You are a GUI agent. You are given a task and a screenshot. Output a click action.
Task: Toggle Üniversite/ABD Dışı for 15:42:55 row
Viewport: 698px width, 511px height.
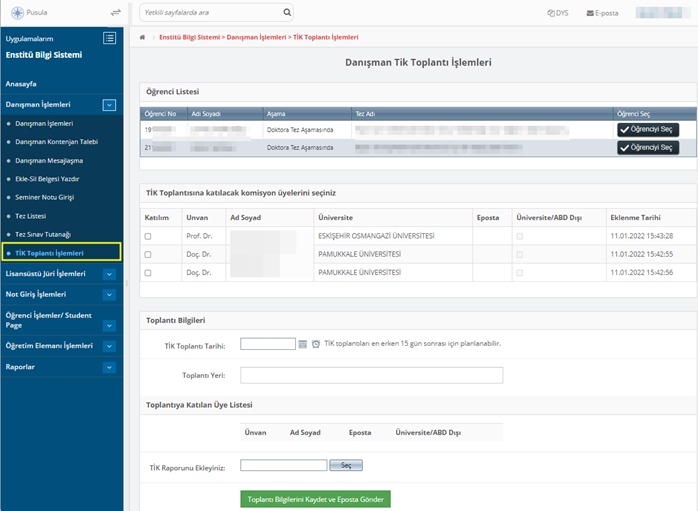point(519,255)
